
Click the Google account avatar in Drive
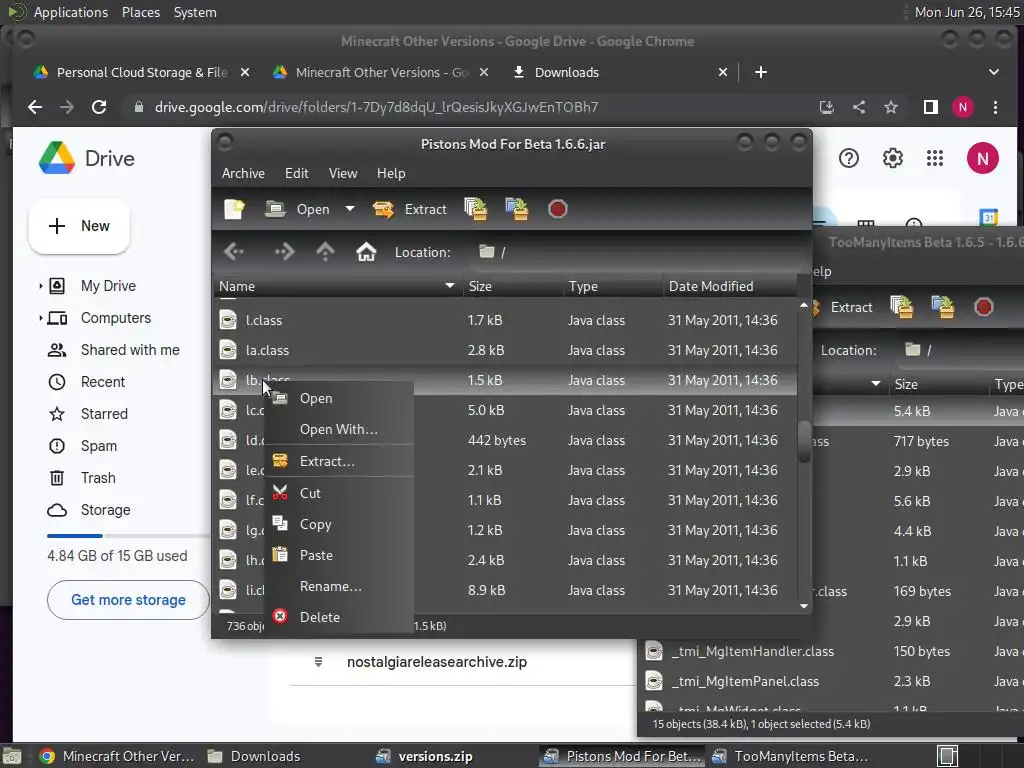click(983, 158)
